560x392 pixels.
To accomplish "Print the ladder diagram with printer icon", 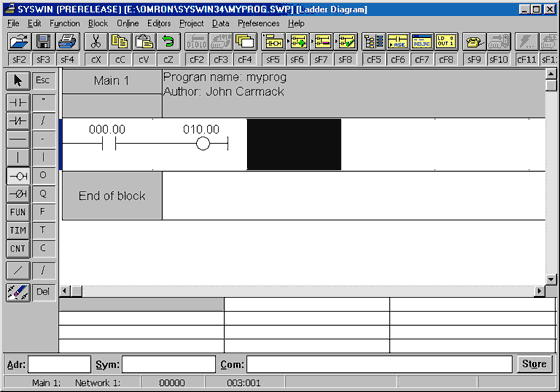I will 67,41.
